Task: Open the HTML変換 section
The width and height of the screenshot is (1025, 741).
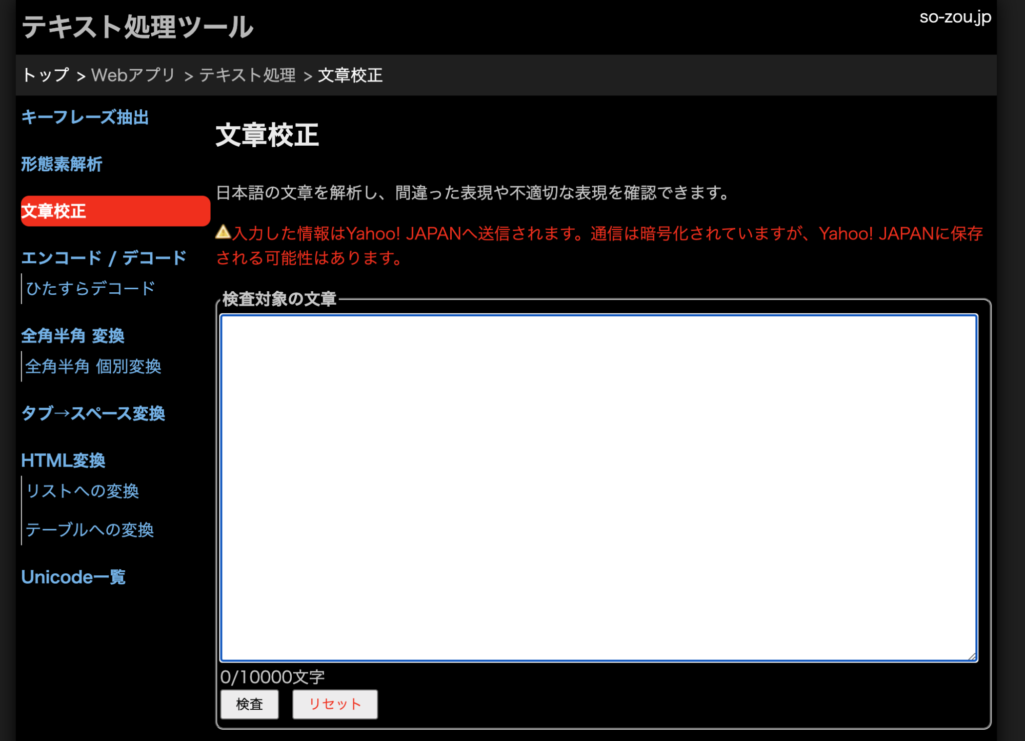Action: click(x=62, y=460)
